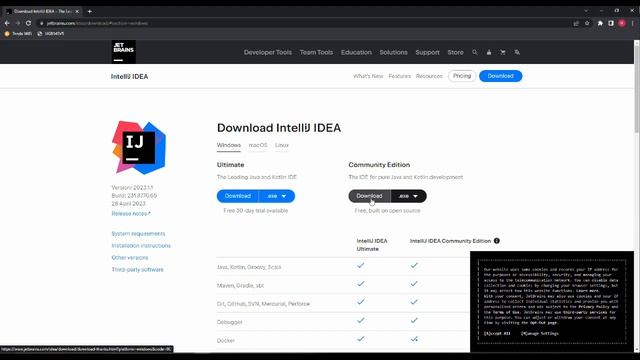
Task: Open the Third-party software link
Action: coord(138,269)
